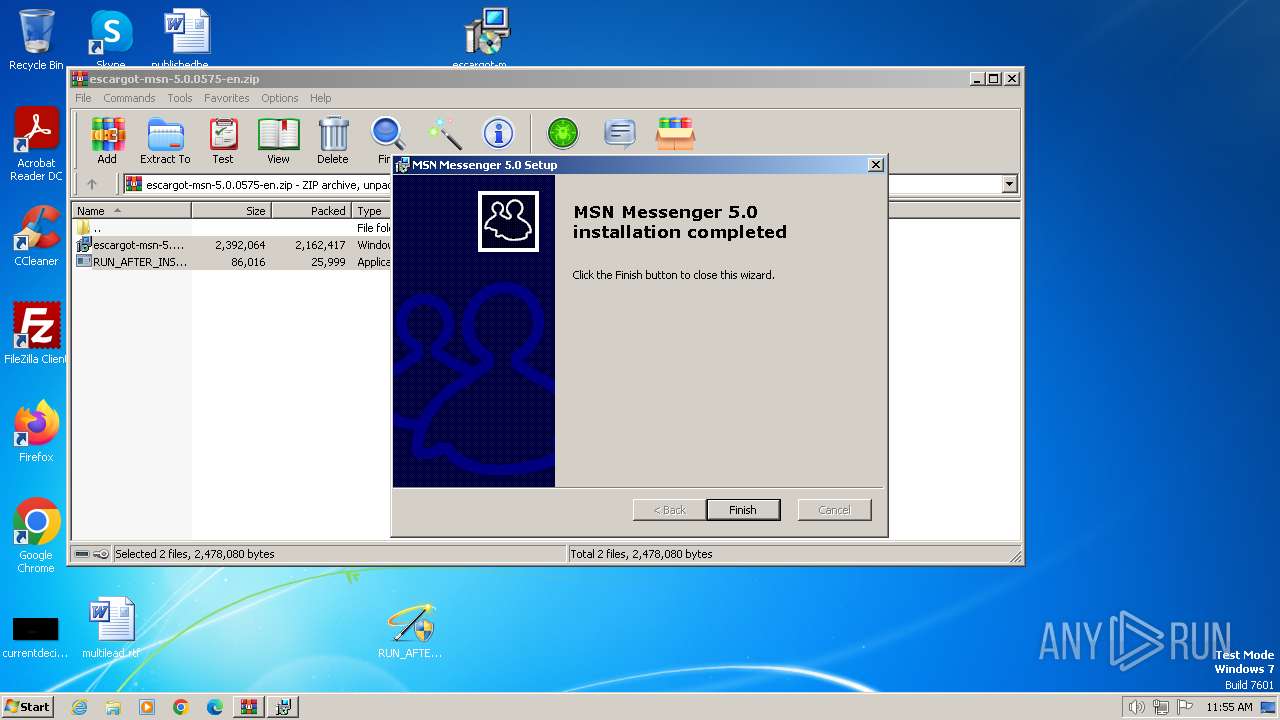Click the taskbar clock 11:55 AM
The width and height of the screenshot is (1280, 720).
(x=1230, y=707)
